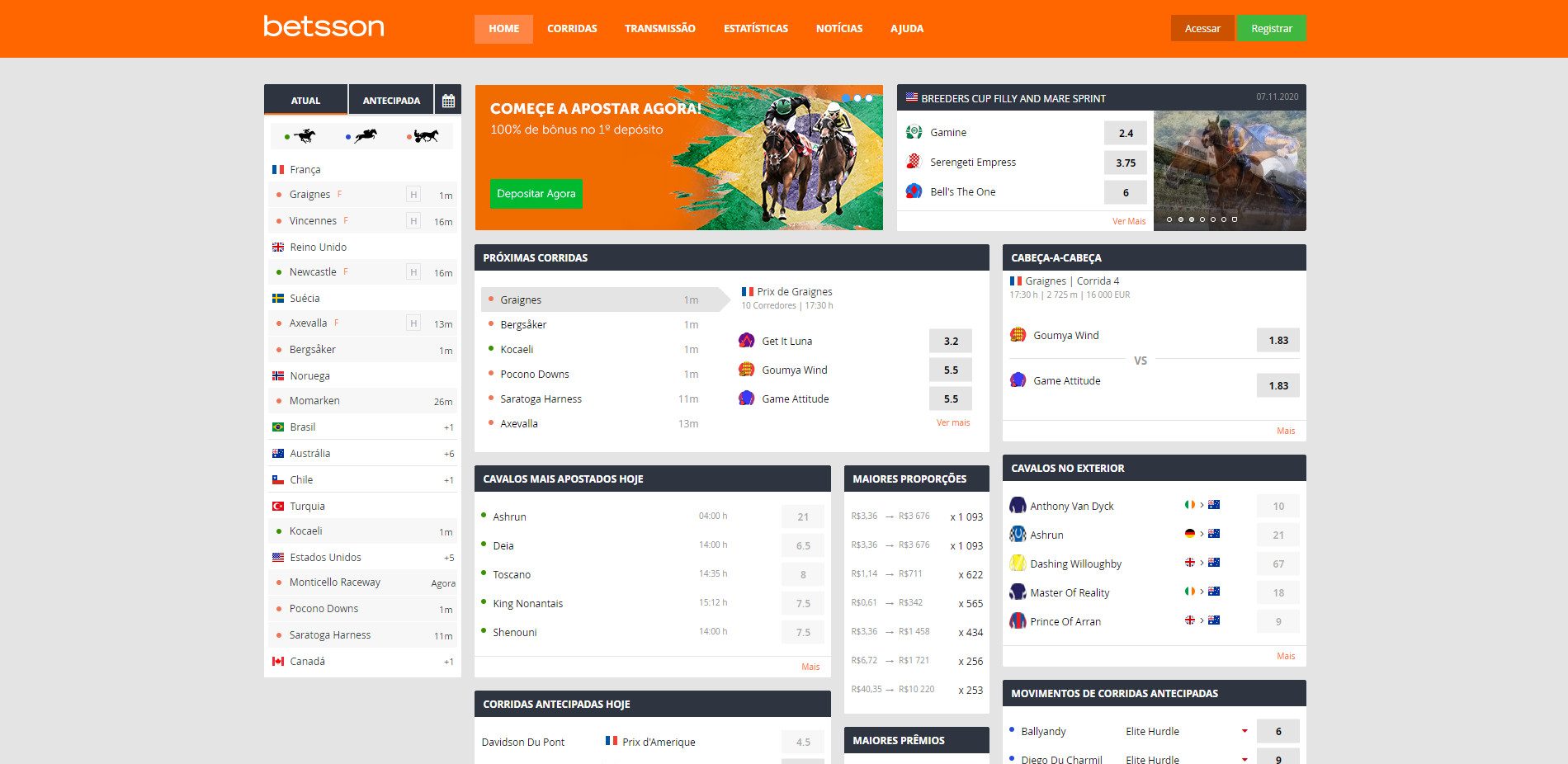The image size is (1568, 764).
Task: Click Ashrun's silk icon in Cavalos no Exterior
Action: coord(1018,535)
